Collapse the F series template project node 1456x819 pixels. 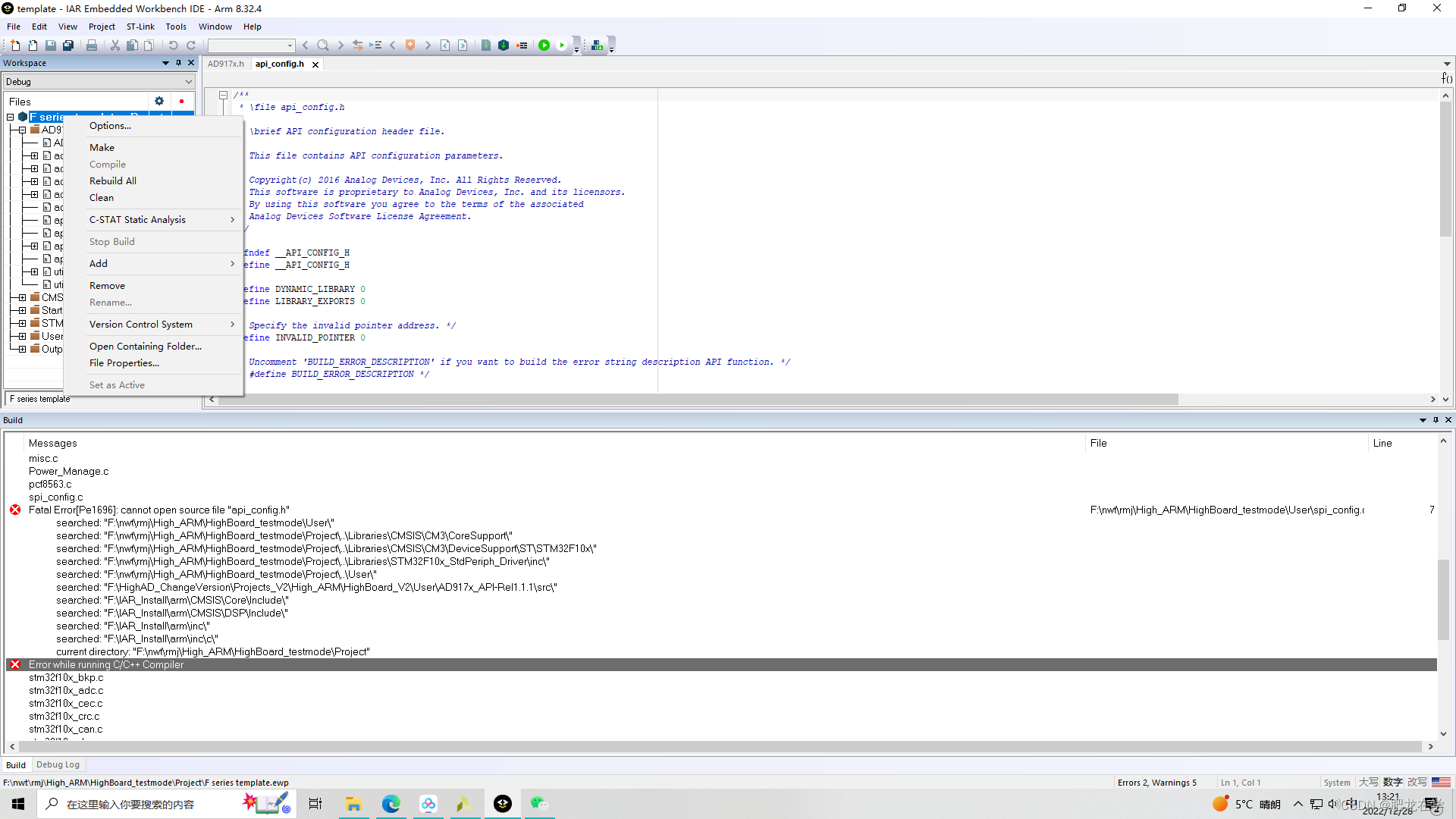[11, 117]
